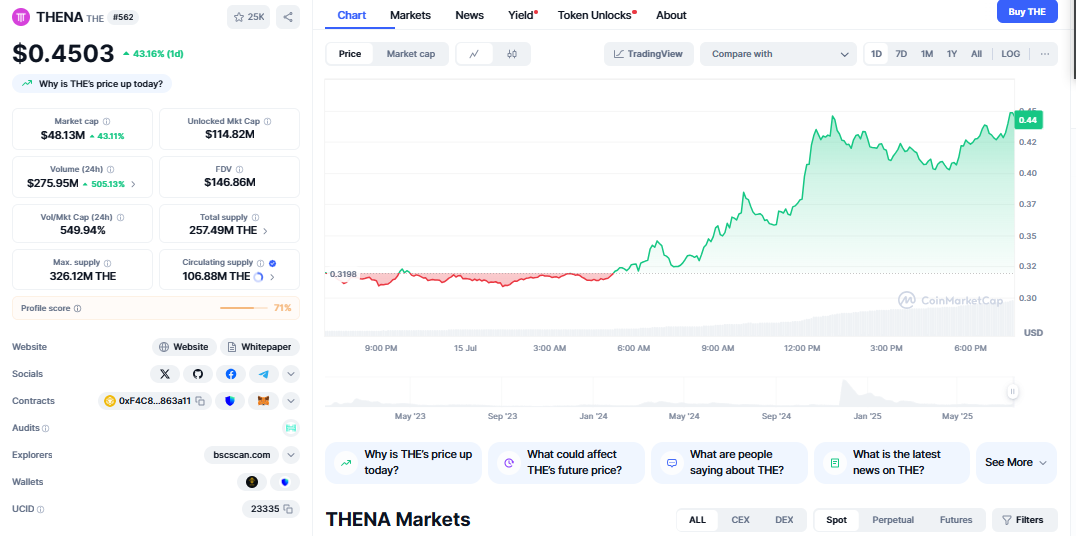Click the Unlocked Mkt Cap info icon
Screen dimensions: 1076x536
tap(268, 121)
